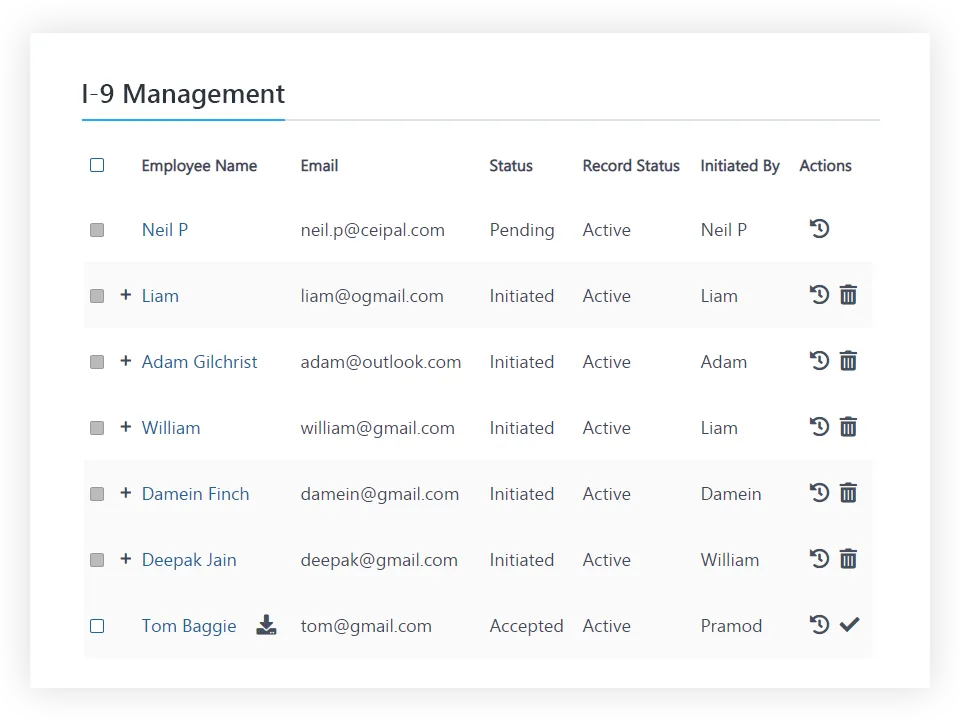960x720 pixels.
Task: View history for Tom Baggie's record
Action: pos(819,625)
